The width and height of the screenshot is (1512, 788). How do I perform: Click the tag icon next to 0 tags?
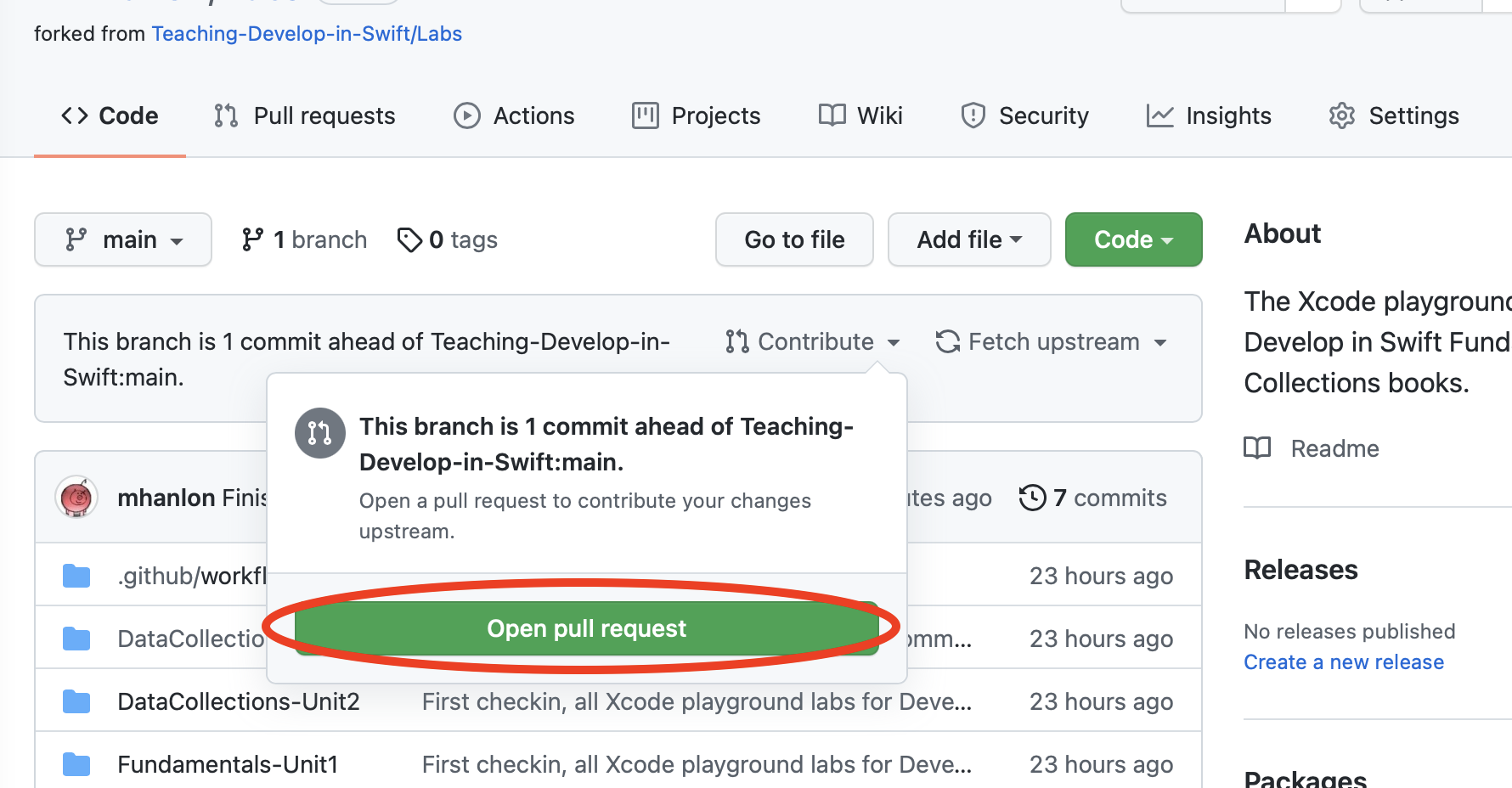[409, 239]
